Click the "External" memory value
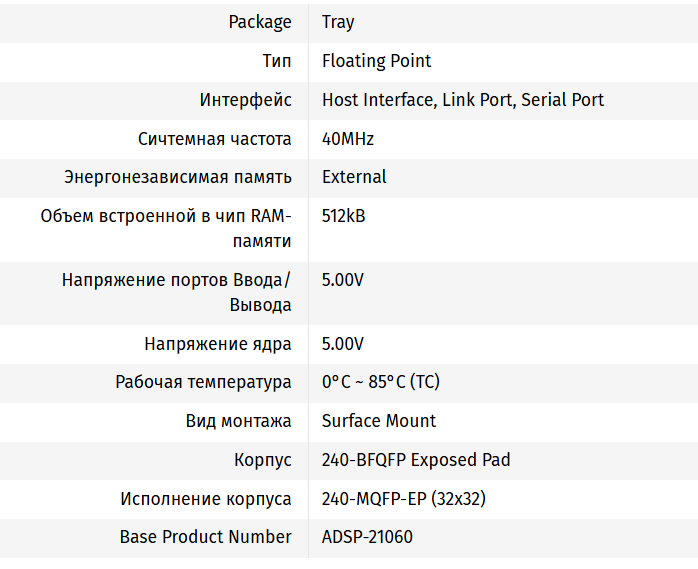Image resolution: width=698 pixels, height=569 pixels. 354,177
